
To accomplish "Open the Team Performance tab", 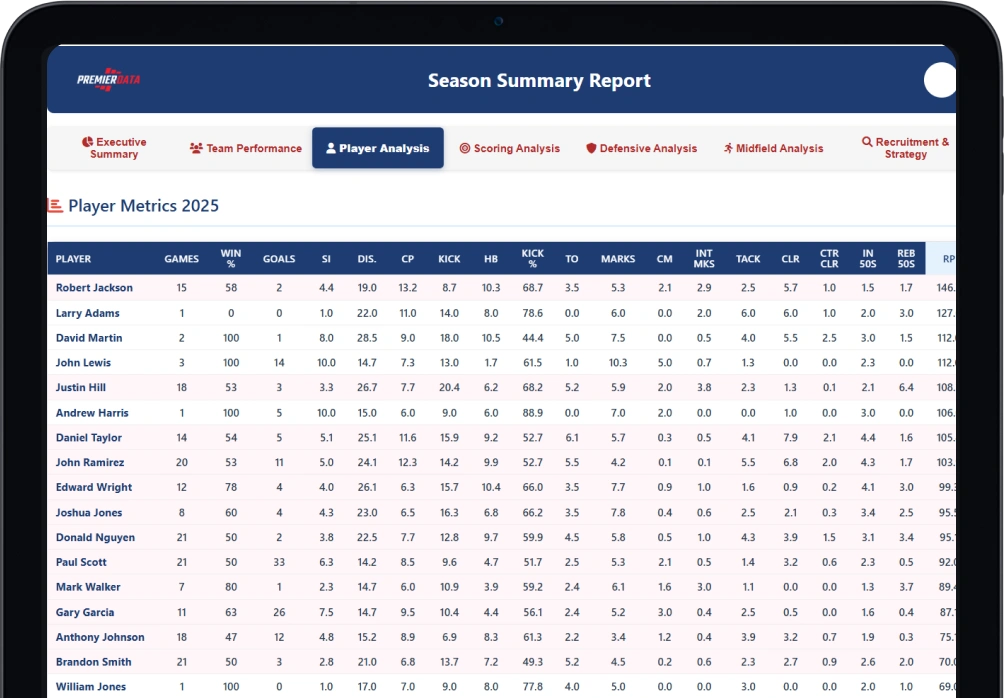I will click(x=246, y=149).
